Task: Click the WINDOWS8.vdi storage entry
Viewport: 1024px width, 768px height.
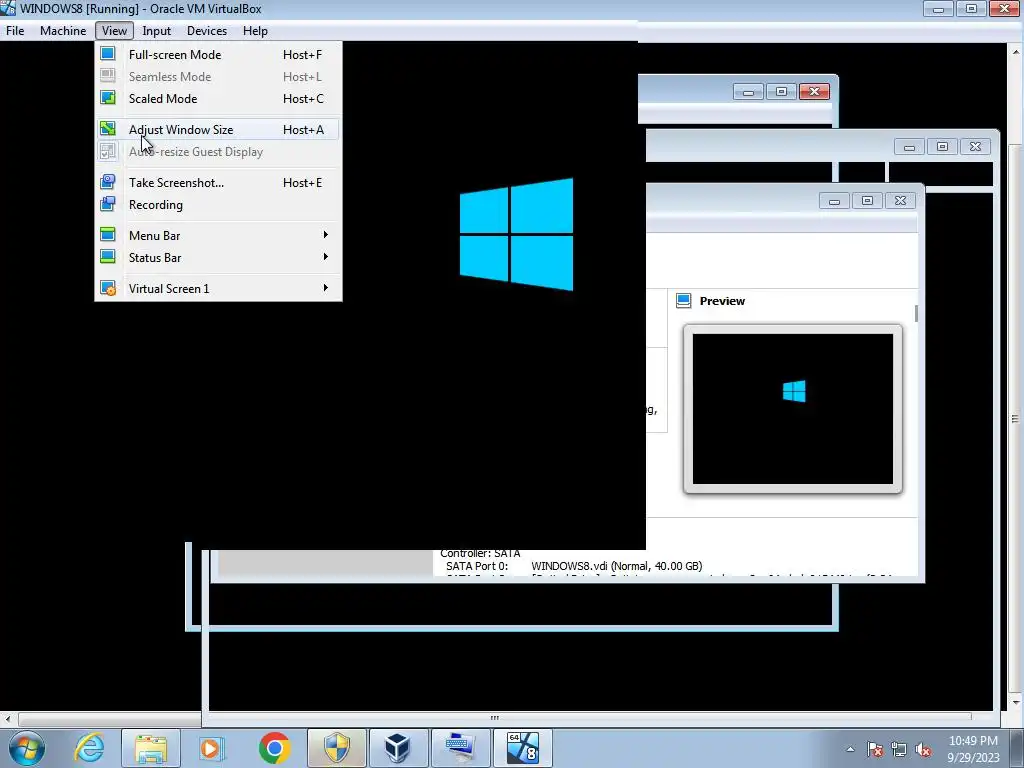Action: pos(616,566)
